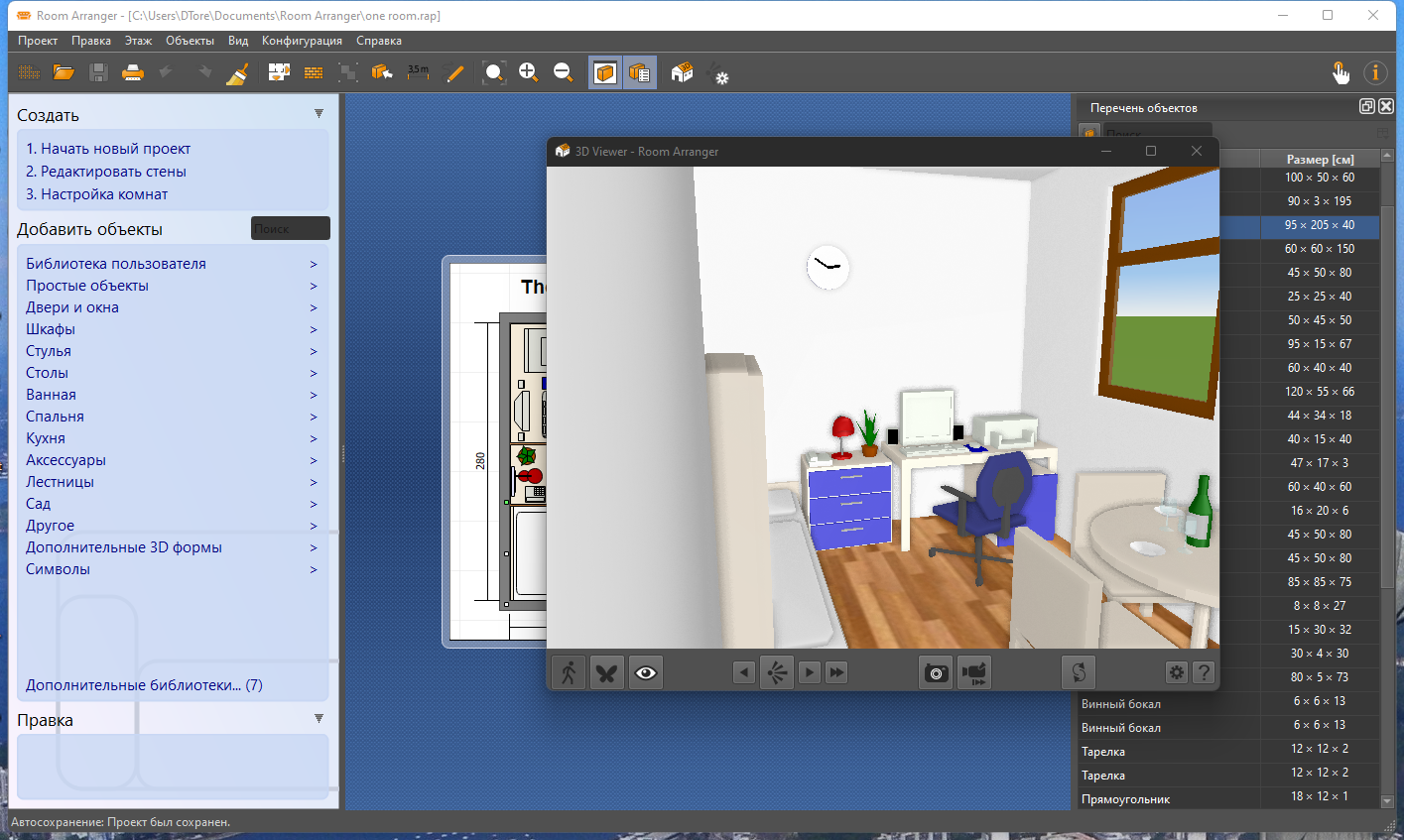This screenshot has width=1404, height=840.
Task: Select the paintbrush tool icon
Action: click(237, 72)
